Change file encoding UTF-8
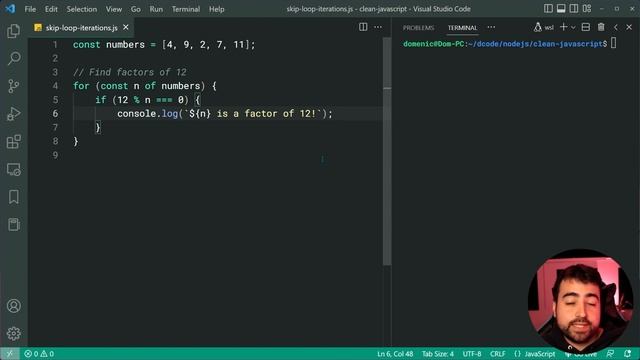Screen dimensions: 640x360 pos(472,354)
